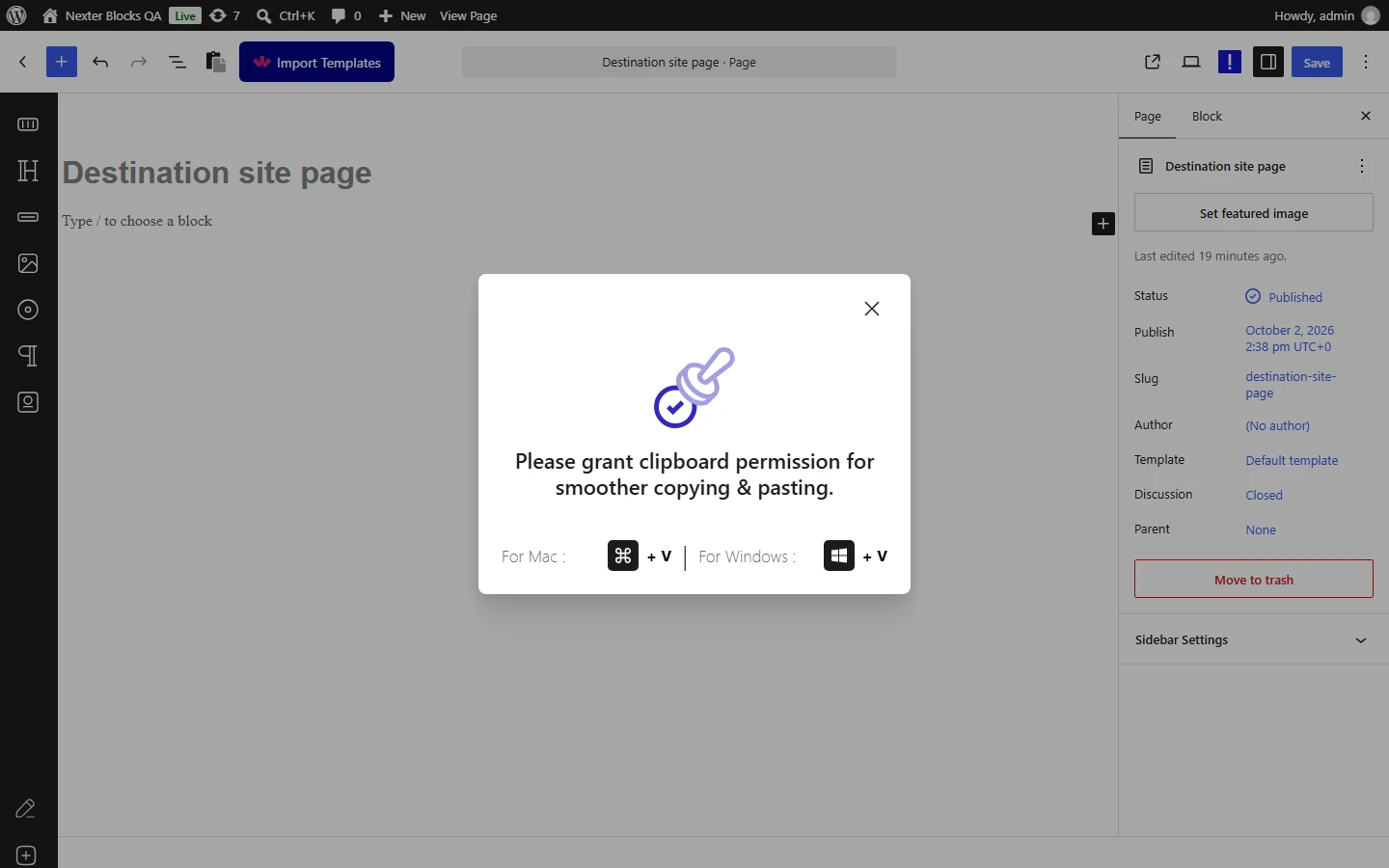This screenshot has height=868, width=1389.
Task: Open Discussion setting showing Closed
Action: coord(1264,496)
